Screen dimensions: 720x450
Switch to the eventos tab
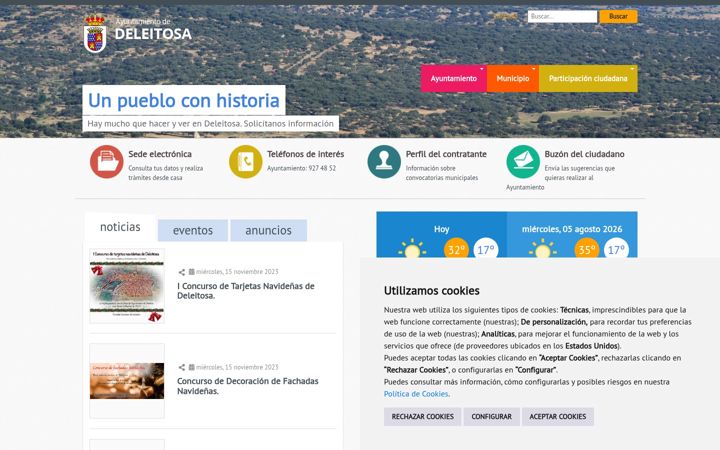[x=193, y=230]
